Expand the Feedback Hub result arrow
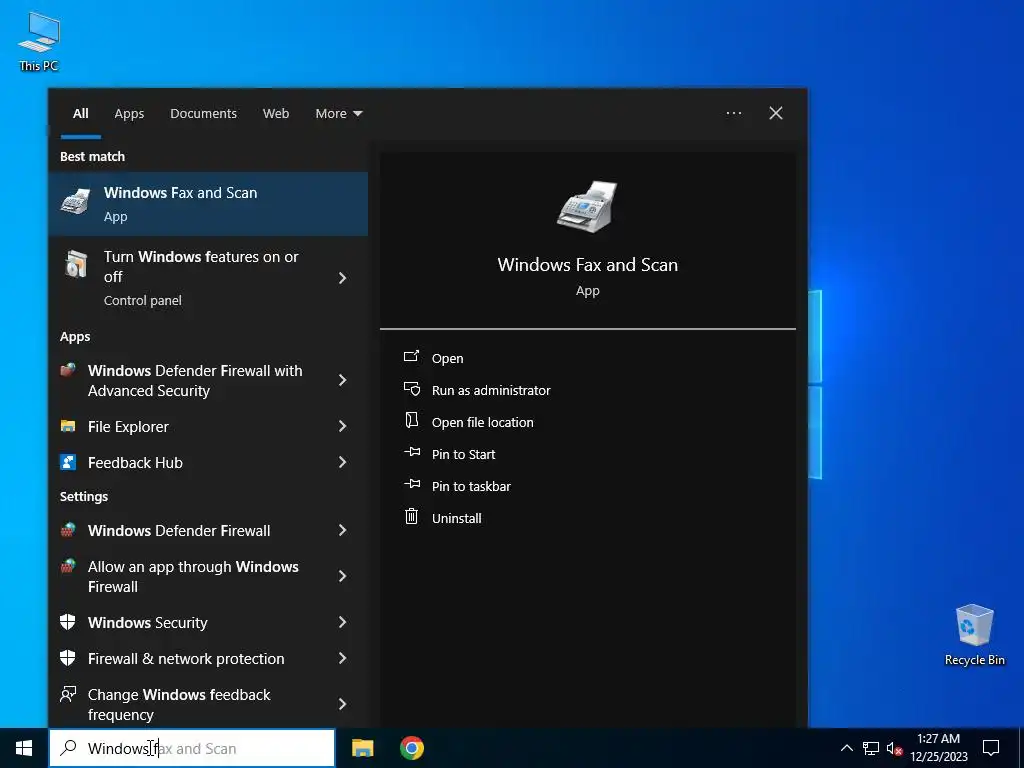Viewport: 1024px width, 768px height. click(x=342, y=462)
